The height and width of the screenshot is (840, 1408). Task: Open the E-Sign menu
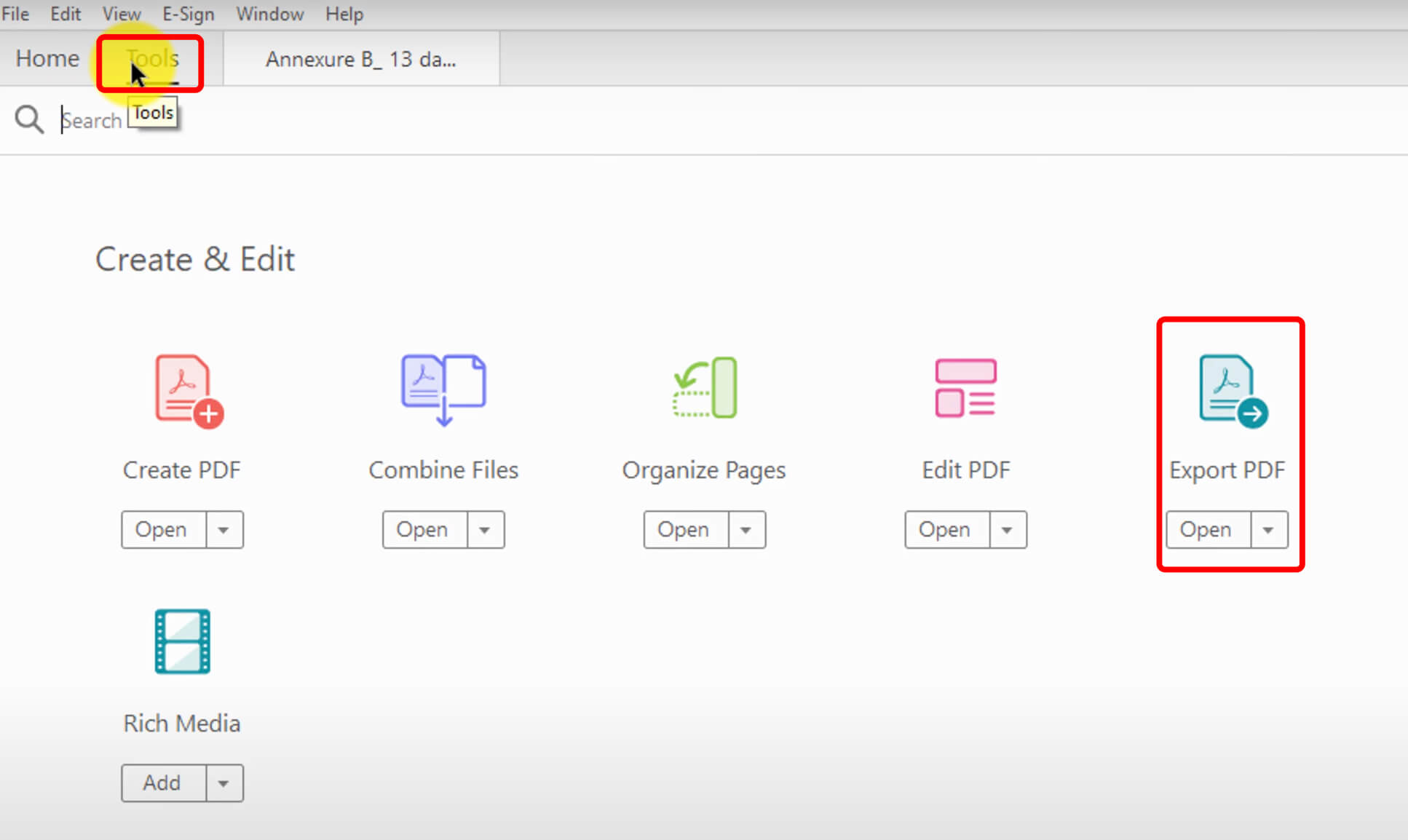coord(188,14)
